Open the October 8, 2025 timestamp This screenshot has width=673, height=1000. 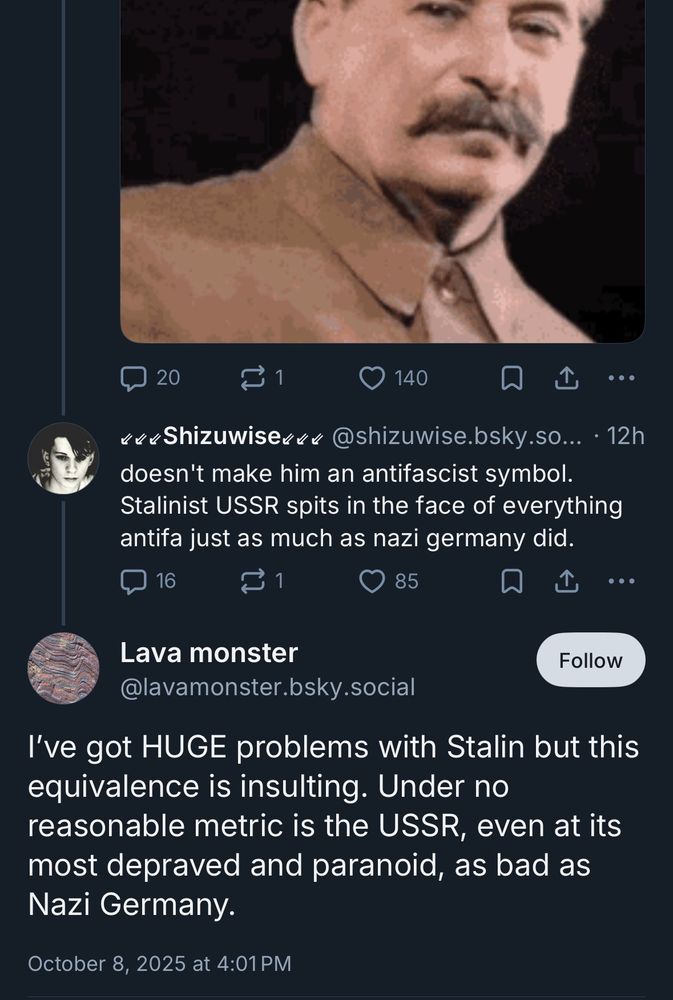[x=159, y=963]
